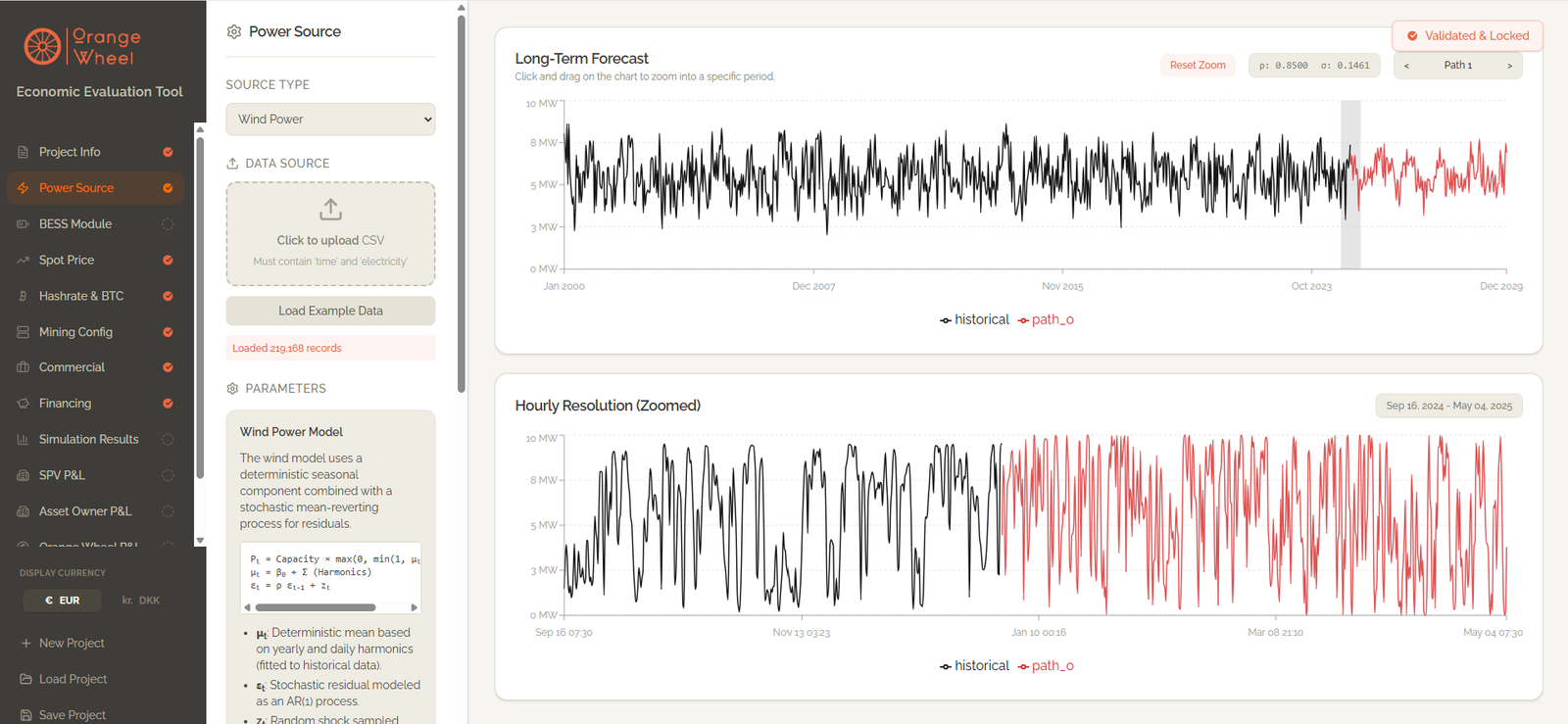This screenshot has height=724, width=1568.
Task: Open the BESS Module section
Action: pyautogui.click(x=95, y=224)
